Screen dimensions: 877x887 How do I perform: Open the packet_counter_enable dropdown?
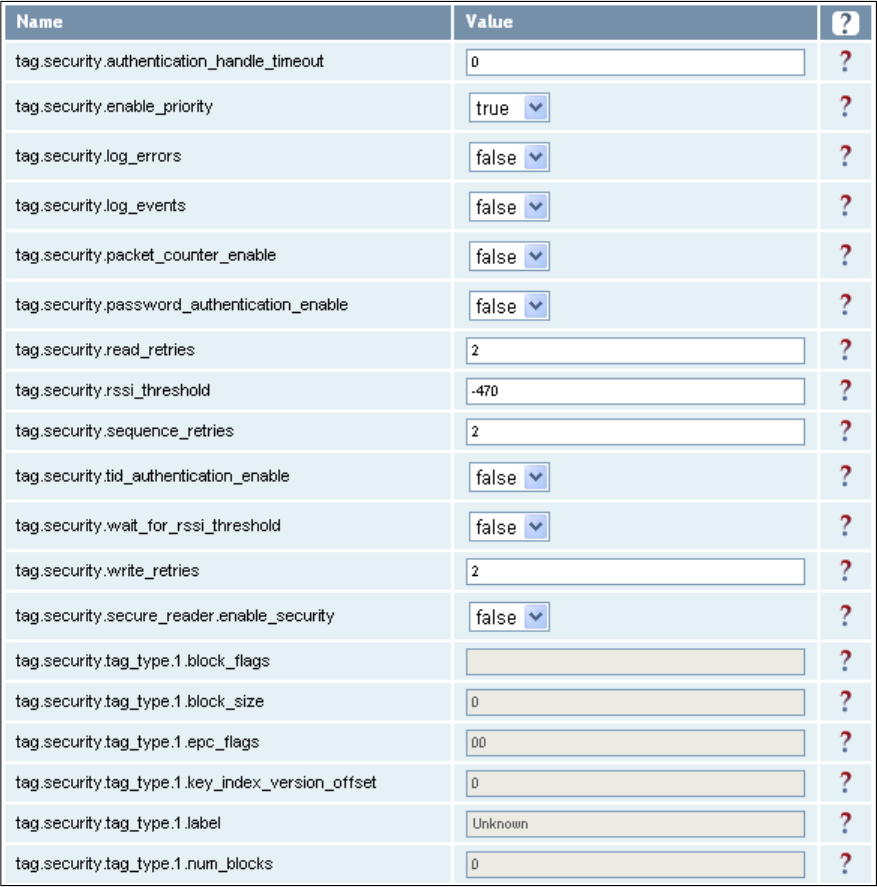509,256
